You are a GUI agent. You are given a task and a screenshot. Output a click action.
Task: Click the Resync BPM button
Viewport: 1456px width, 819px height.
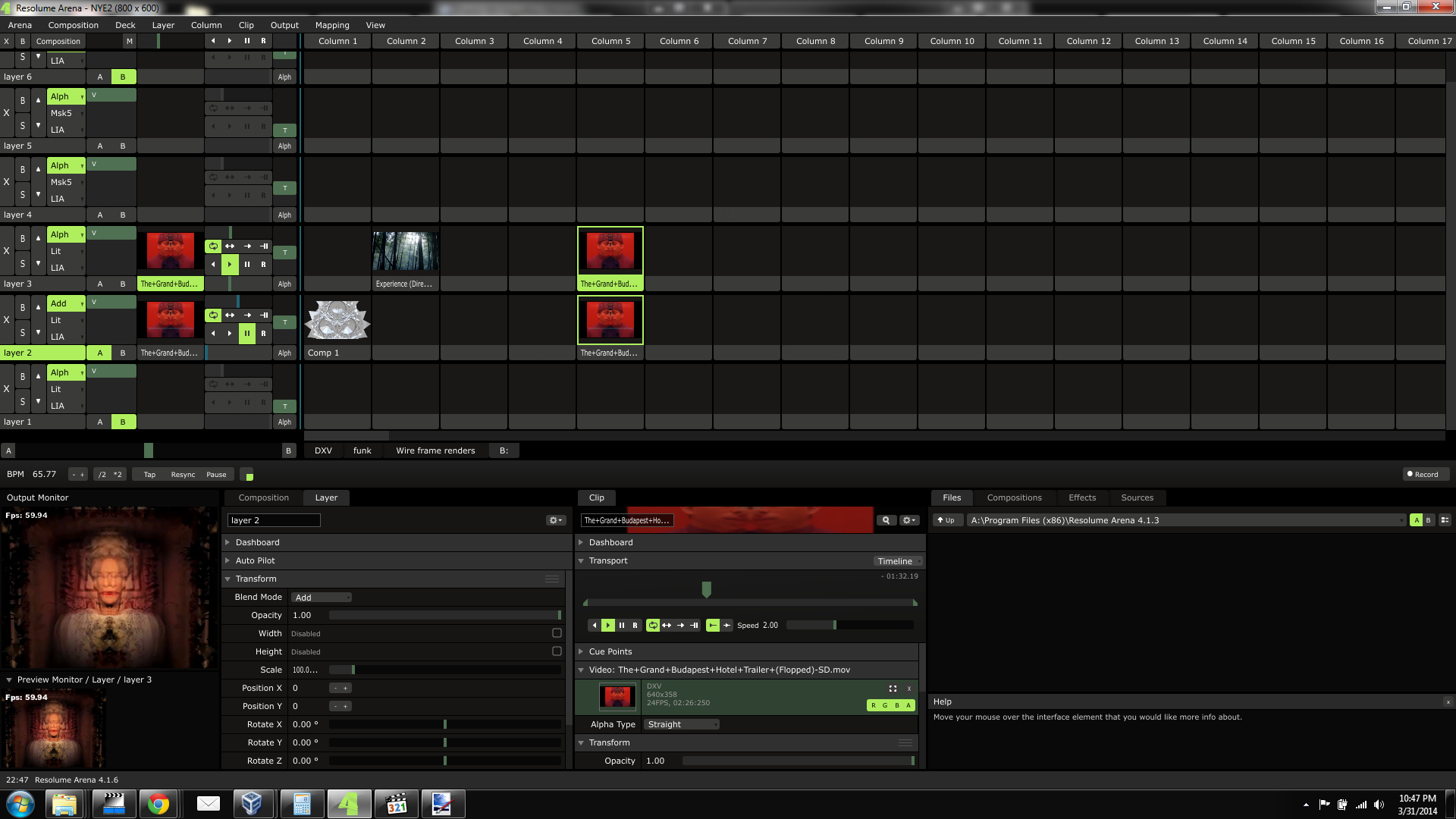(x=183, y=475)
